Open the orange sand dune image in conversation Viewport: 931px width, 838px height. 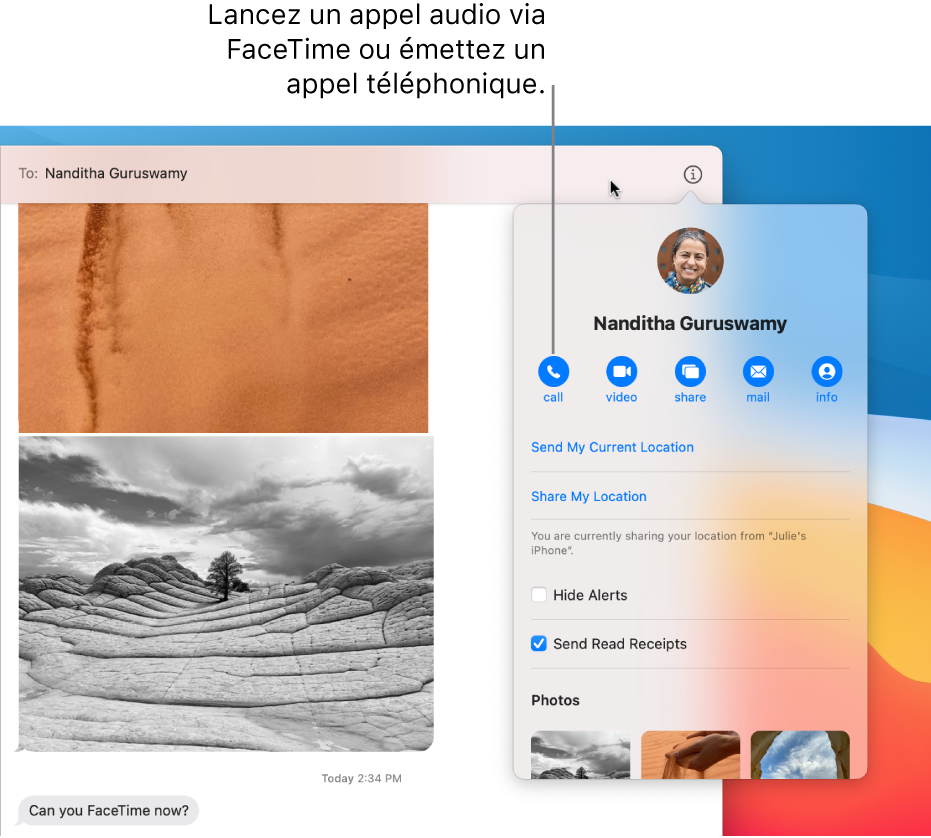pos(223,318)
